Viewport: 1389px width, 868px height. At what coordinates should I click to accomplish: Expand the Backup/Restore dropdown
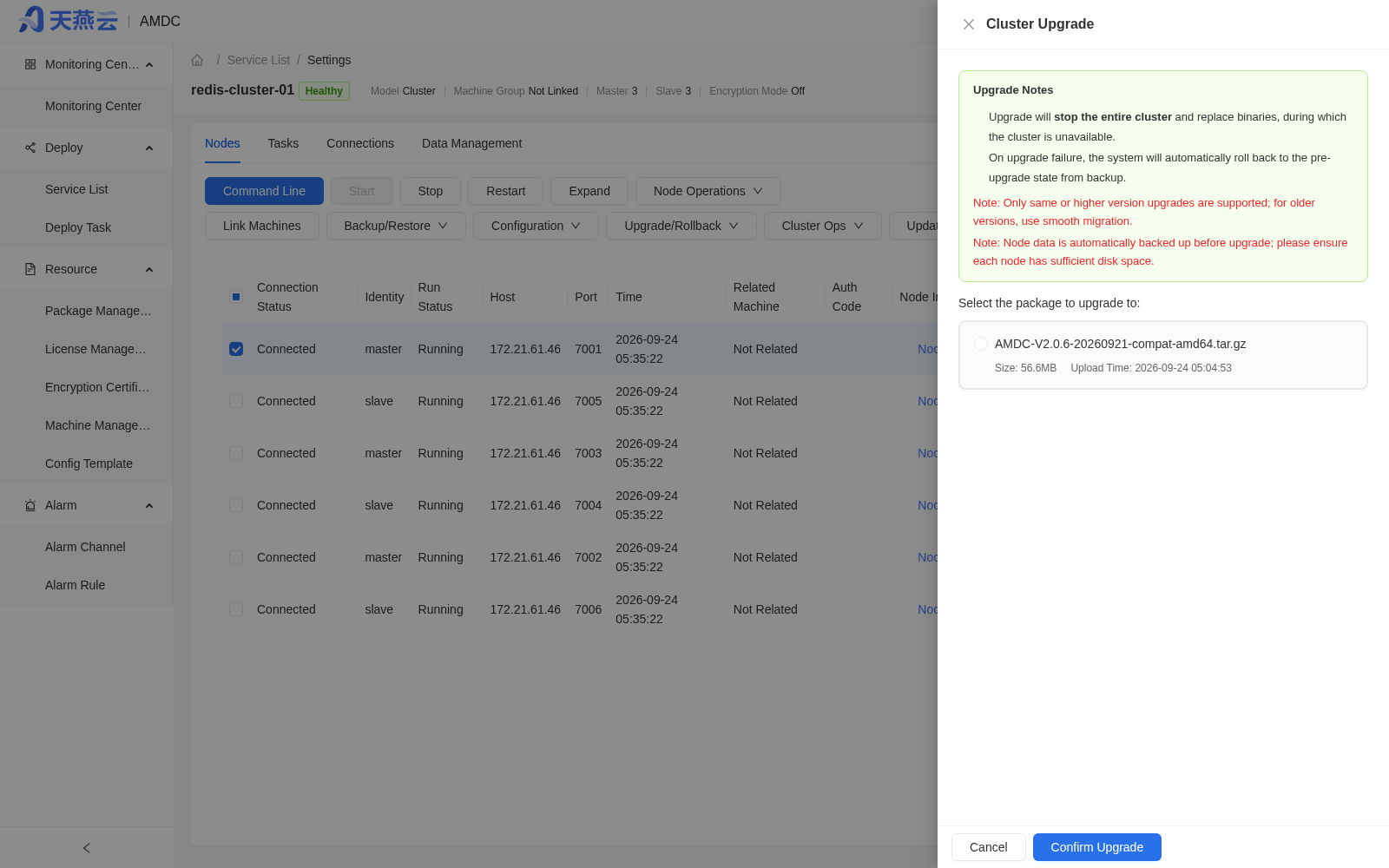[396, 226]
